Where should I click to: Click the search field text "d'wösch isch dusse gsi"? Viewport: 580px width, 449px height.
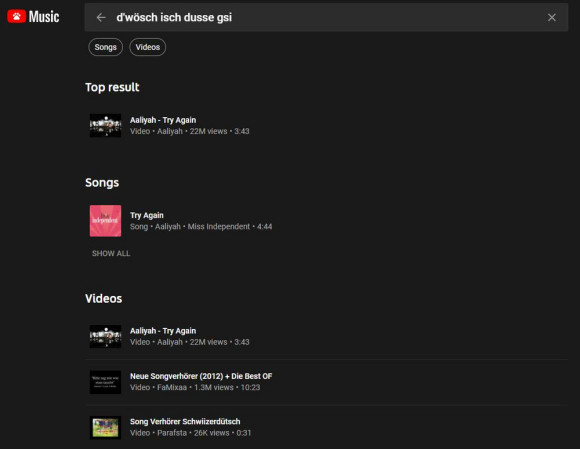coord(174,17)
